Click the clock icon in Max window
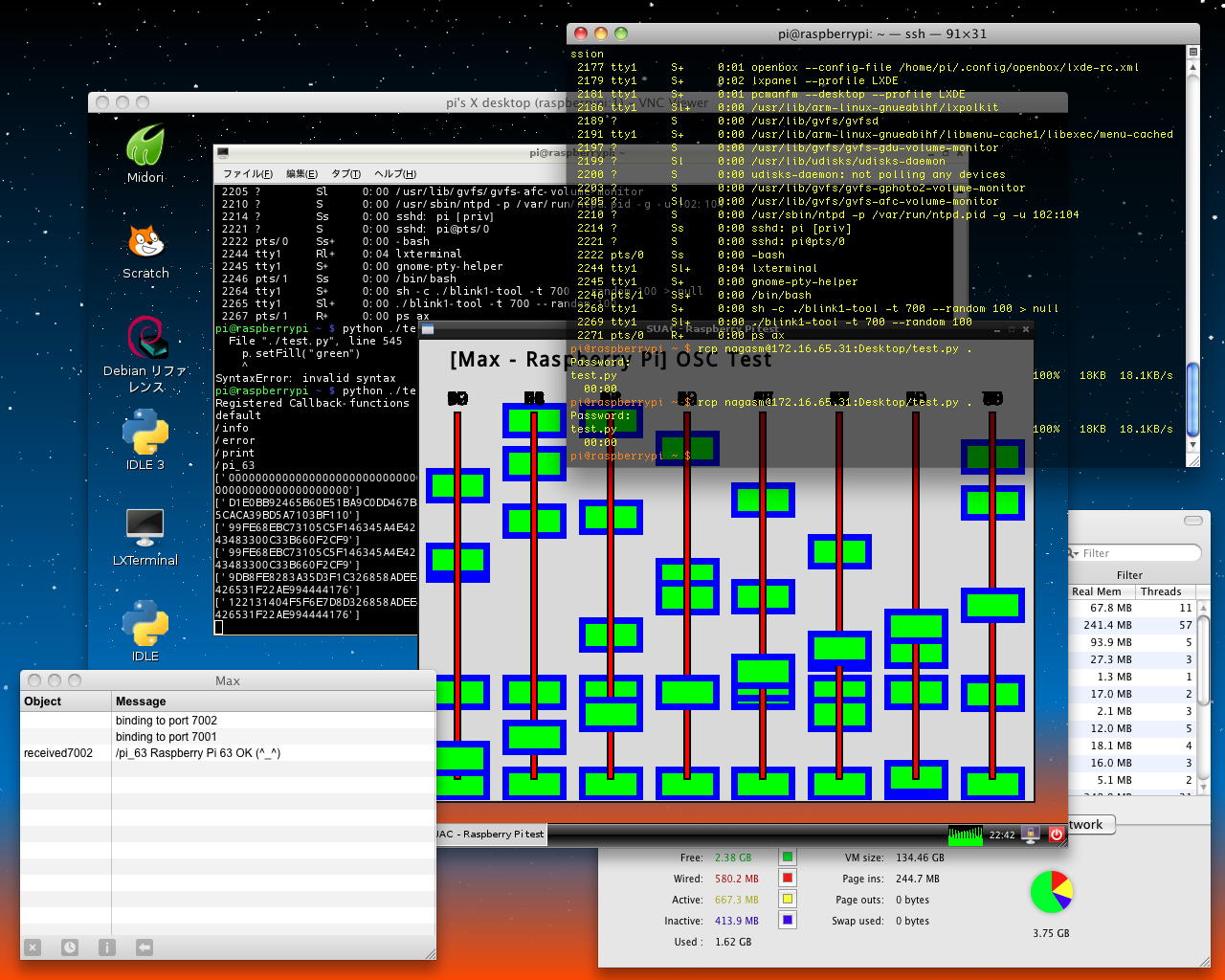 70,947
